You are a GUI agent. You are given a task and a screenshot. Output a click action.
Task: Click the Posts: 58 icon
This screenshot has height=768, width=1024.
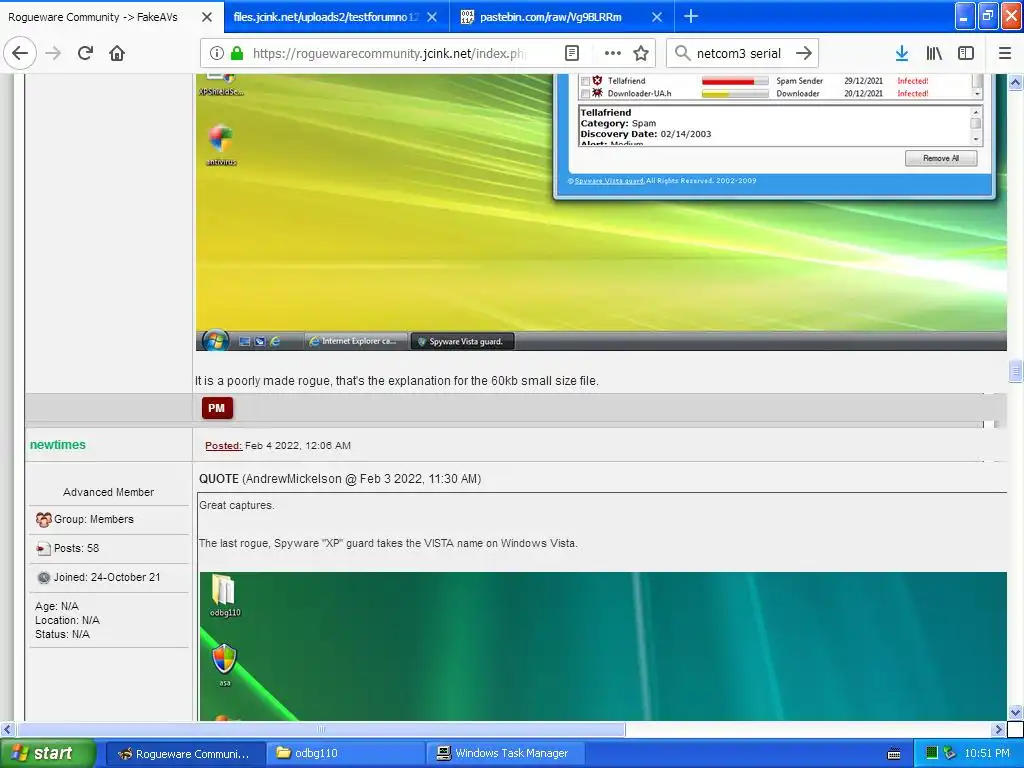43,549
